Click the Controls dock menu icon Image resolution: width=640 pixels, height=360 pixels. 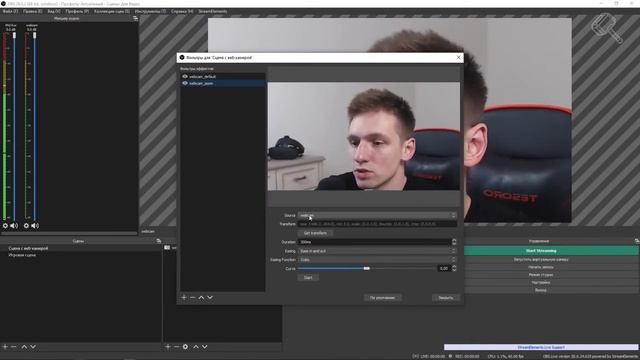(637, 241)
